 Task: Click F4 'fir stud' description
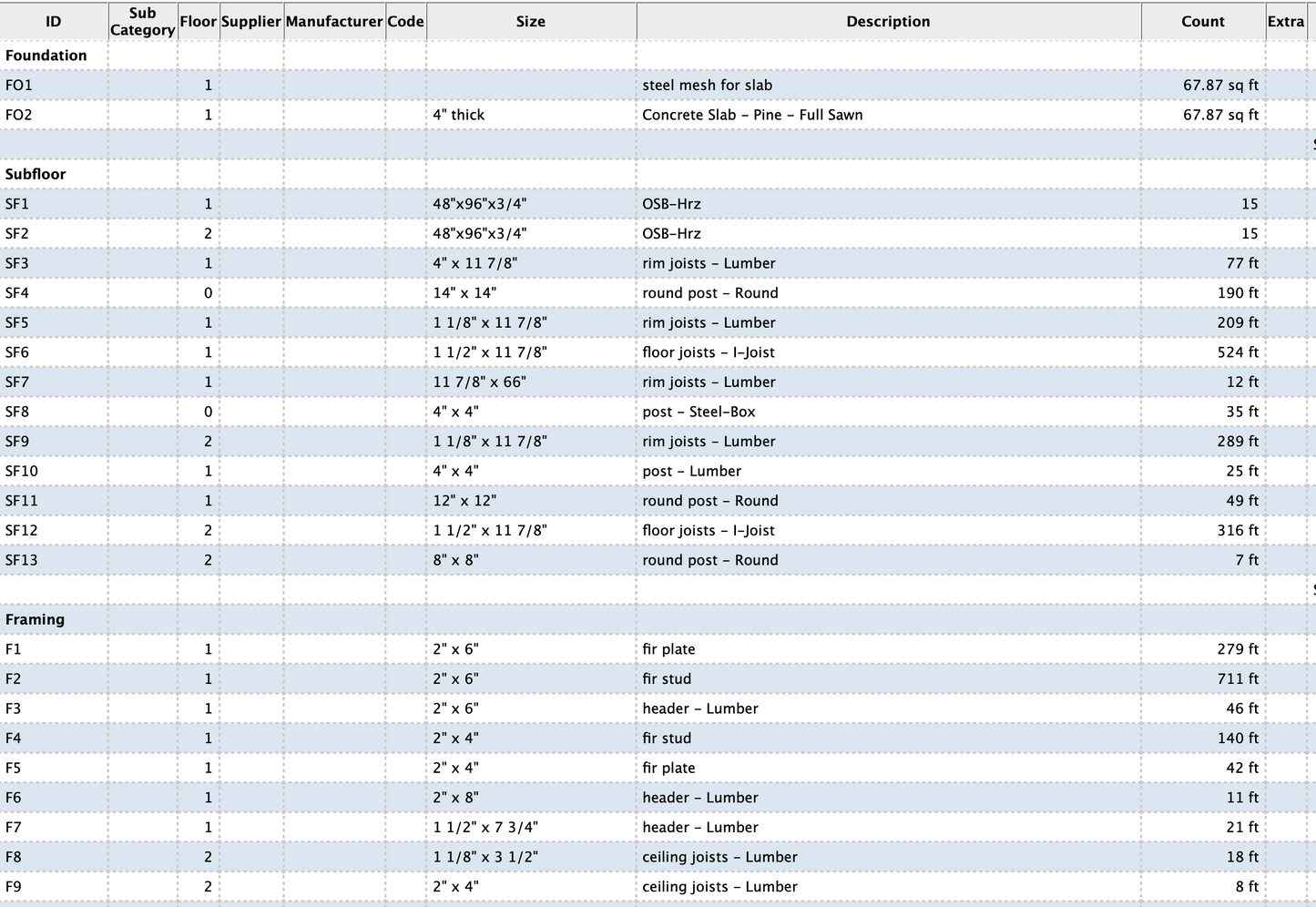[667, 739]
